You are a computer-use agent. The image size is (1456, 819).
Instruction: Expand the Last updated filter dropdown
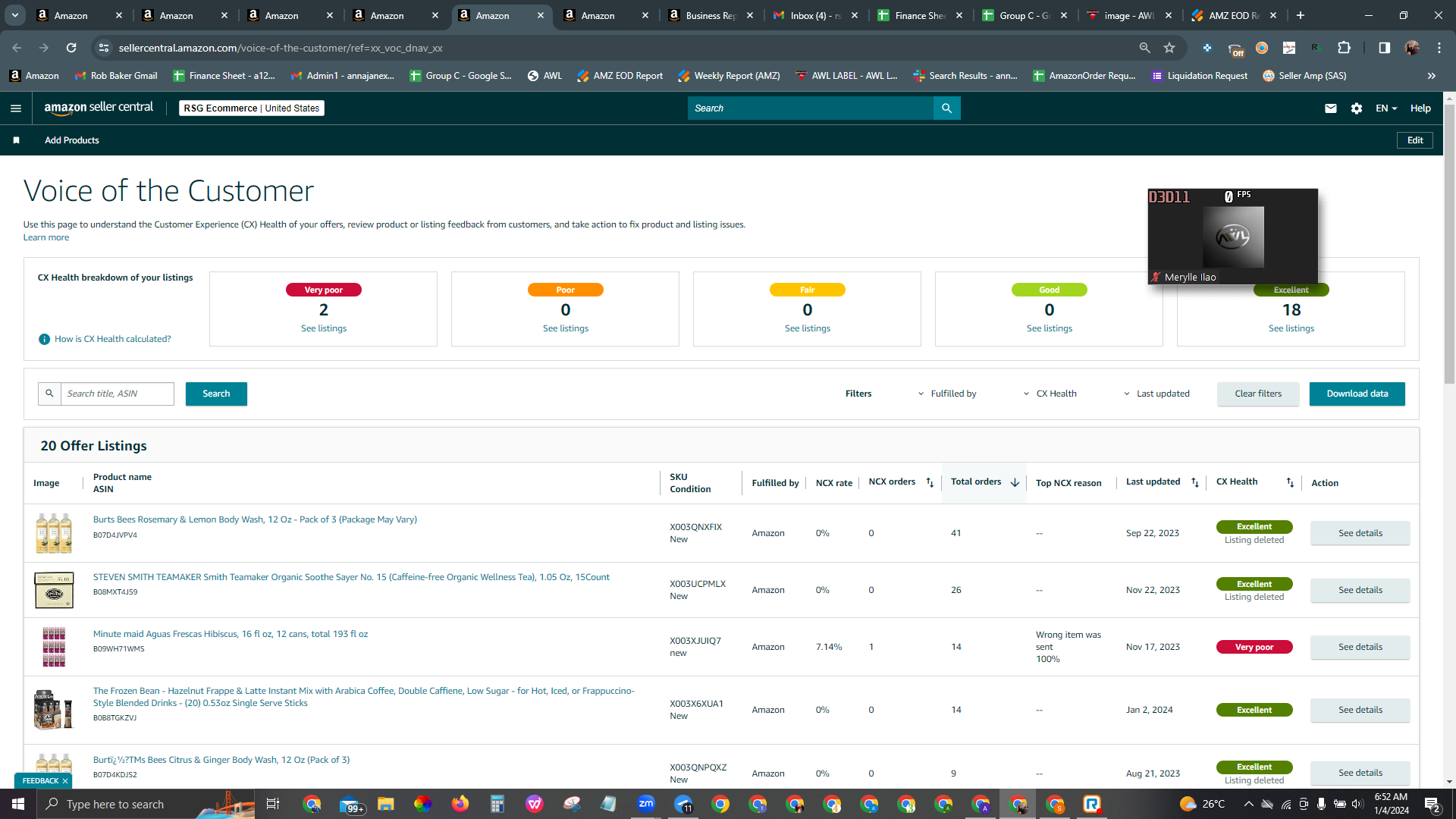(x=1156, y=394)
